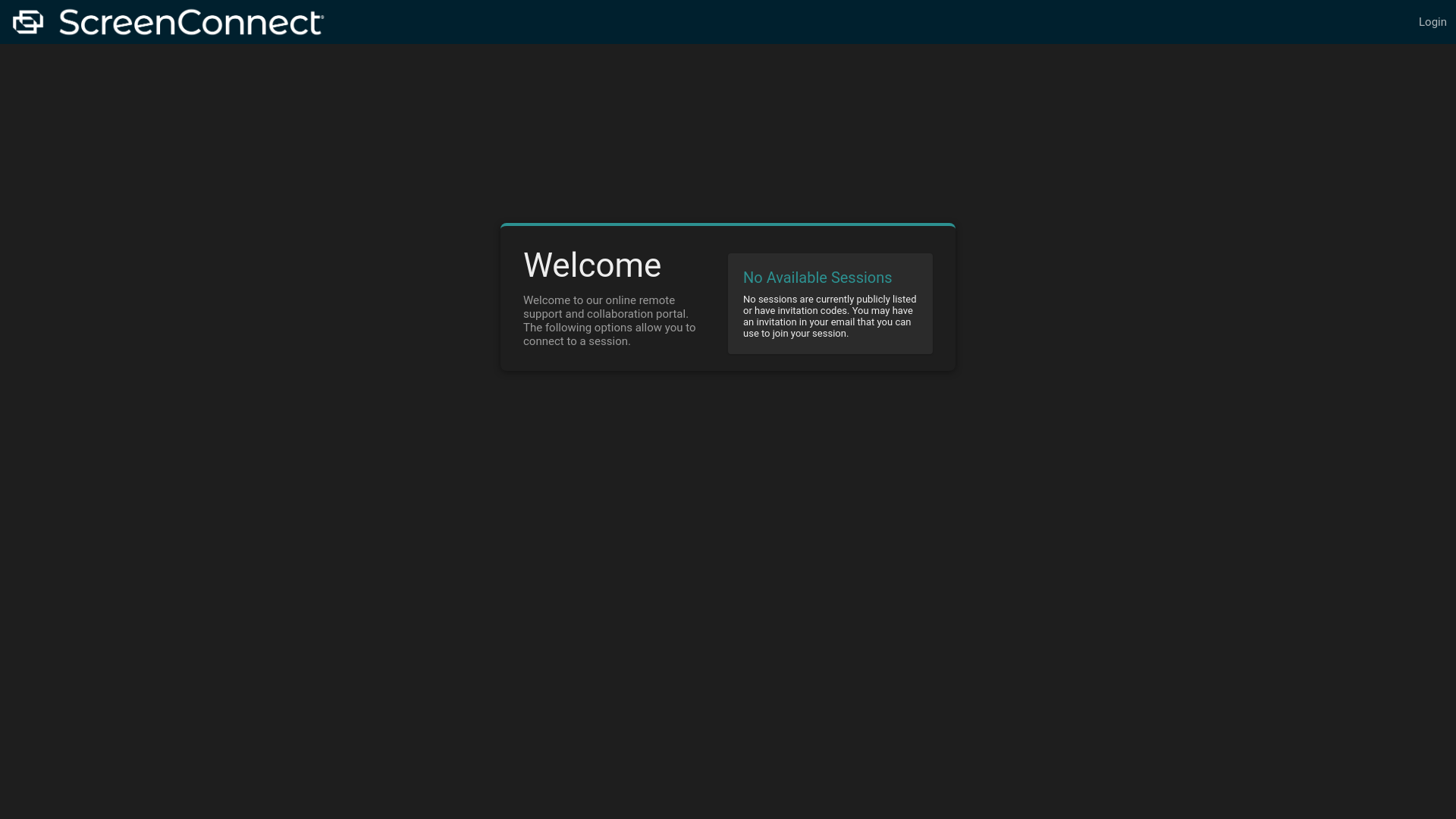Open the Login link
The width and height of the screenshot is (1456, 819).
[x=1432, y=22]
